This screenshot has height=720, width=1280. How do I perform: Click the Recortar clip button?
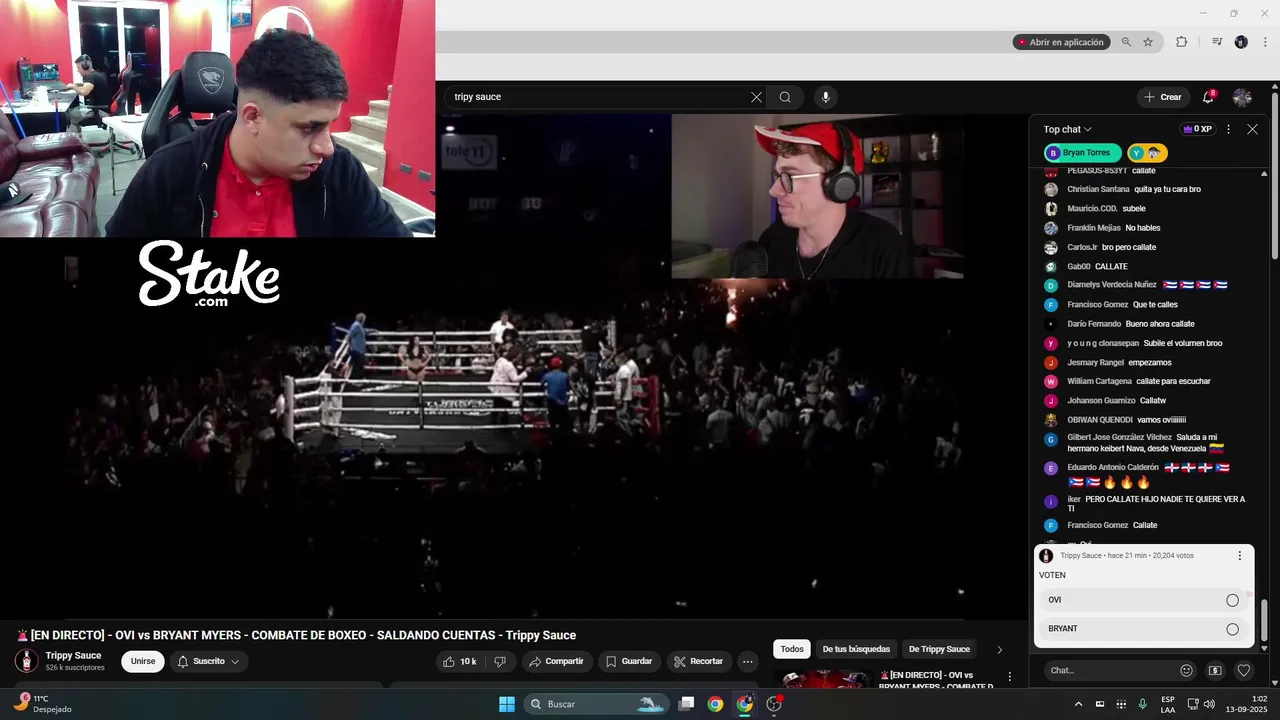click(x=699, y=661)
